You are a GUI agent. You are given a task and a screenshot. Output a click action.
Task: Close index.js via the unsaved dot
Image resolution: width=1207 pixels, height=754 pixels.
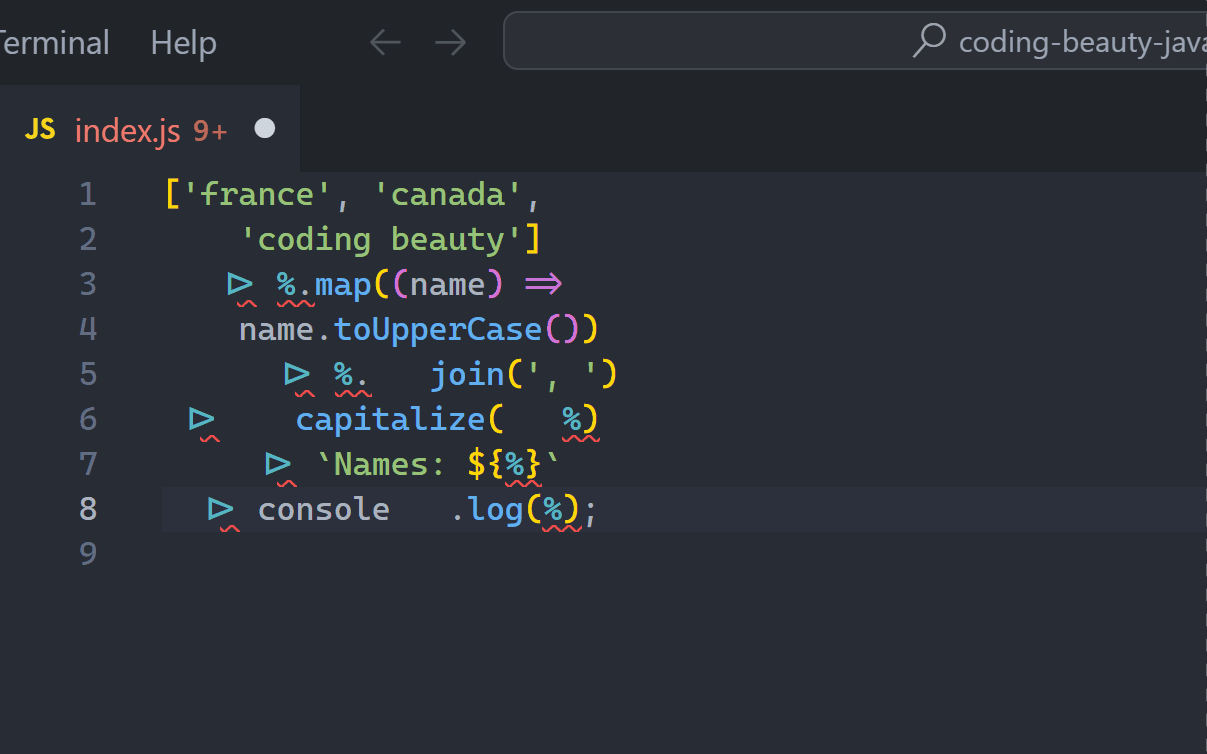[265, 129]
